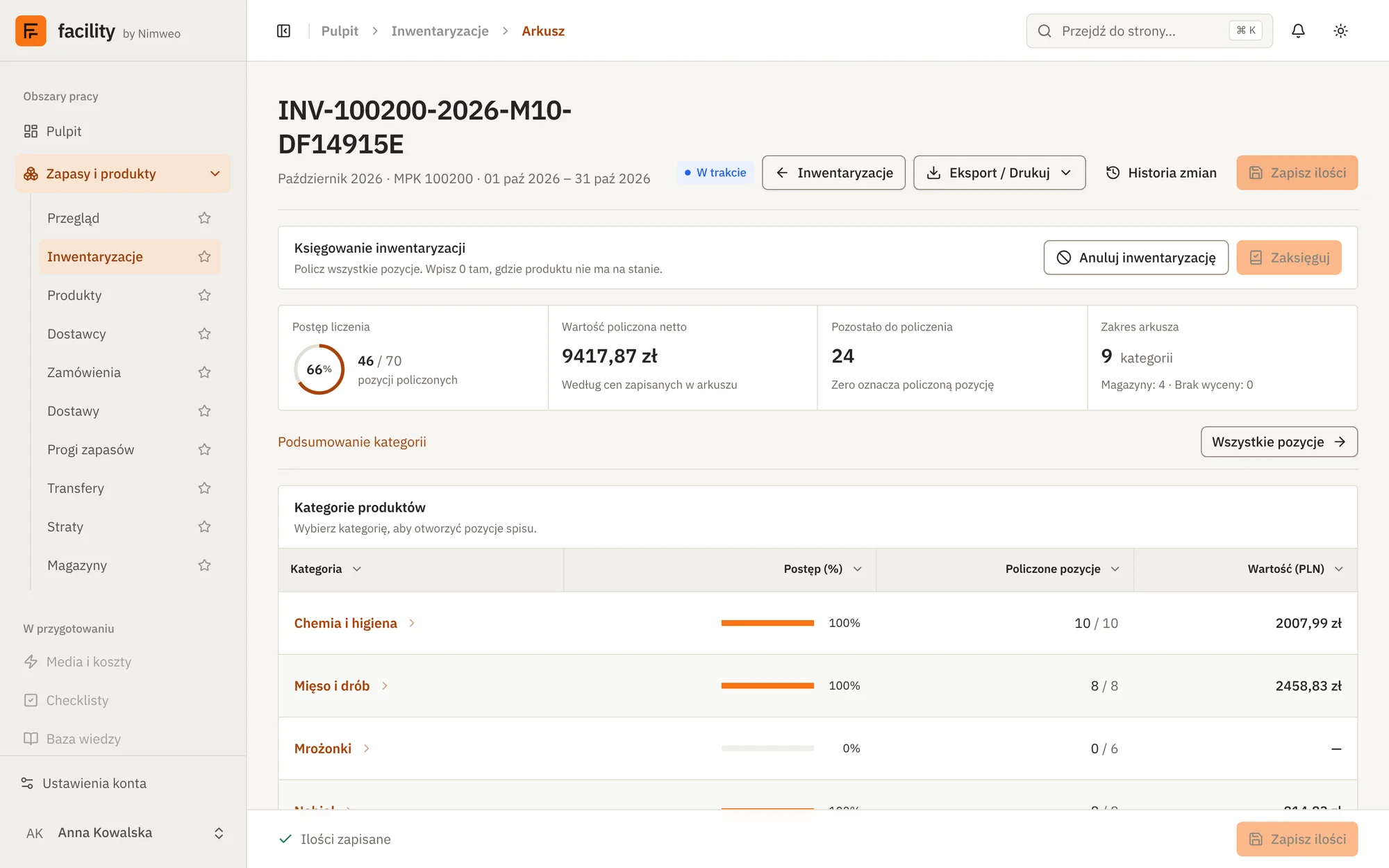Sort by Policzone pozycje column
This screenshot has width=1389, height=868.
click(1063, 569)
